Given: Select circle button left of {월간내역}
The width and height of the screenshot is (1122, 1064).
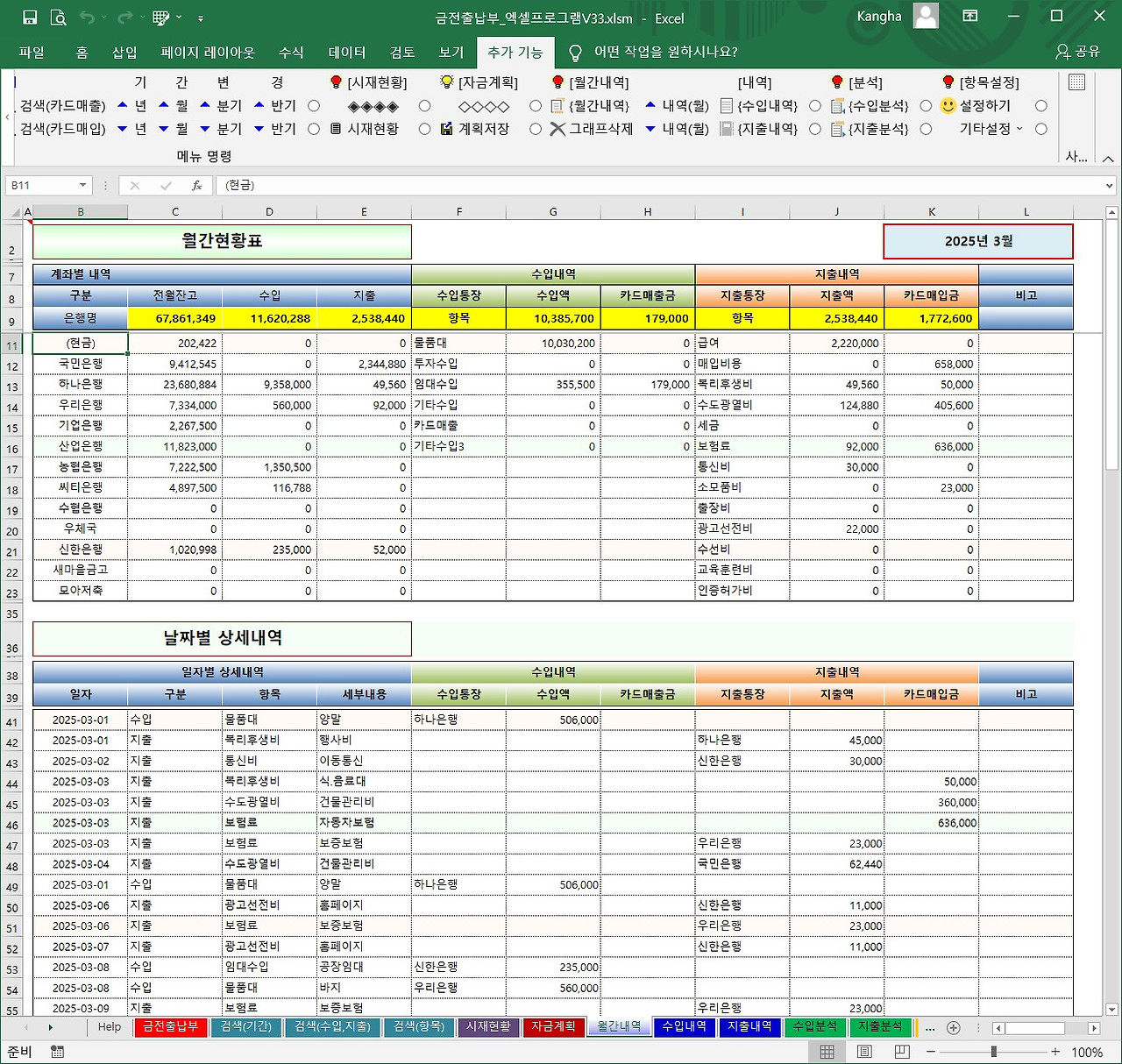Looking at the screenshot, I should (x=536, y=106).
